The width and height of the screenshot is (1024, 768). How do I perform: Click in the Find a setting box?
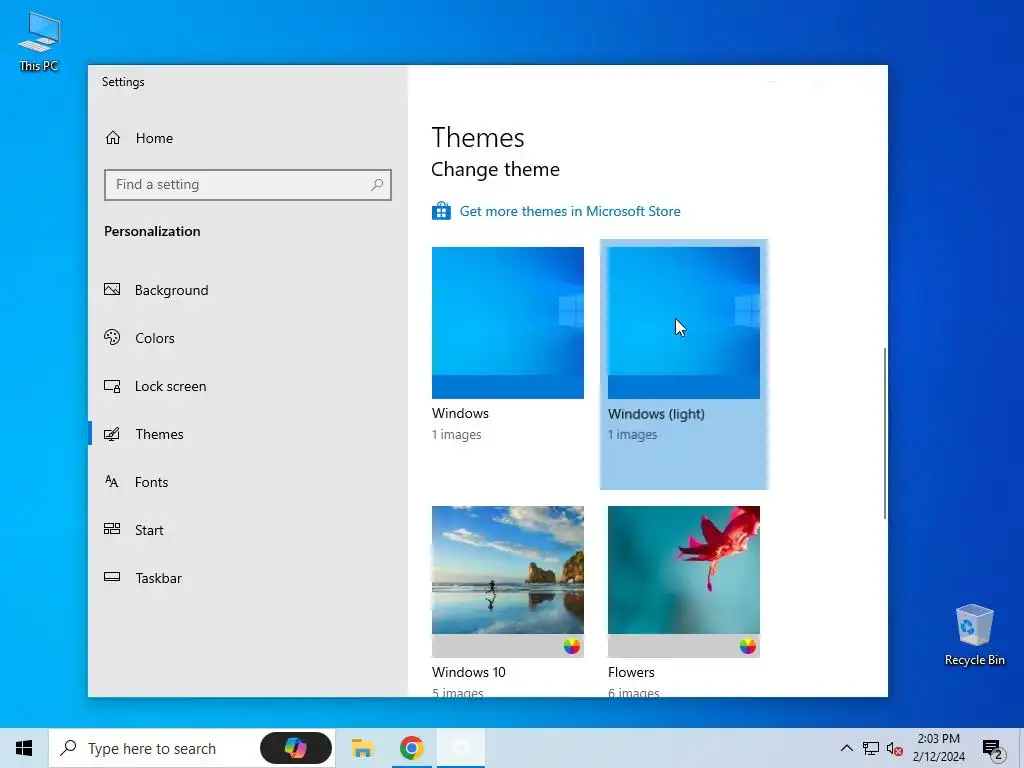click(x=248, y=185)
